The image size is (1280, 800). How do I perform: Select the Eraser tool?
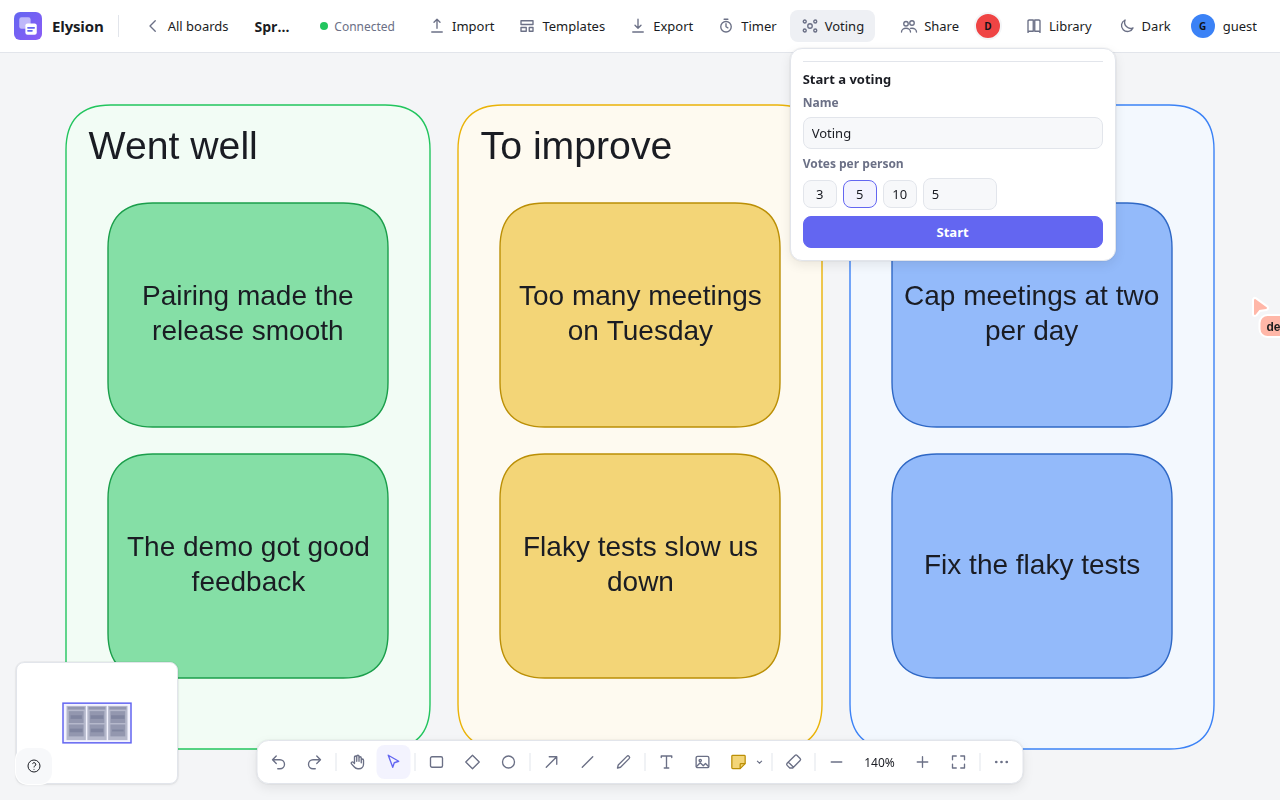click(793, 762)
